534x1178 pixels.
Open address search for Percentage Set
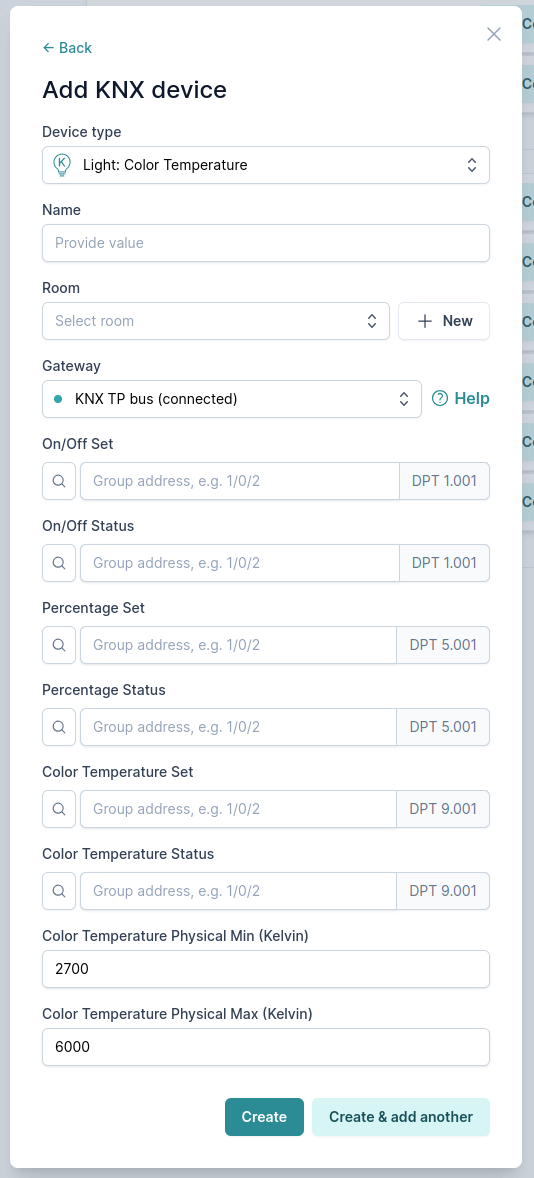(x=59, y=645)
